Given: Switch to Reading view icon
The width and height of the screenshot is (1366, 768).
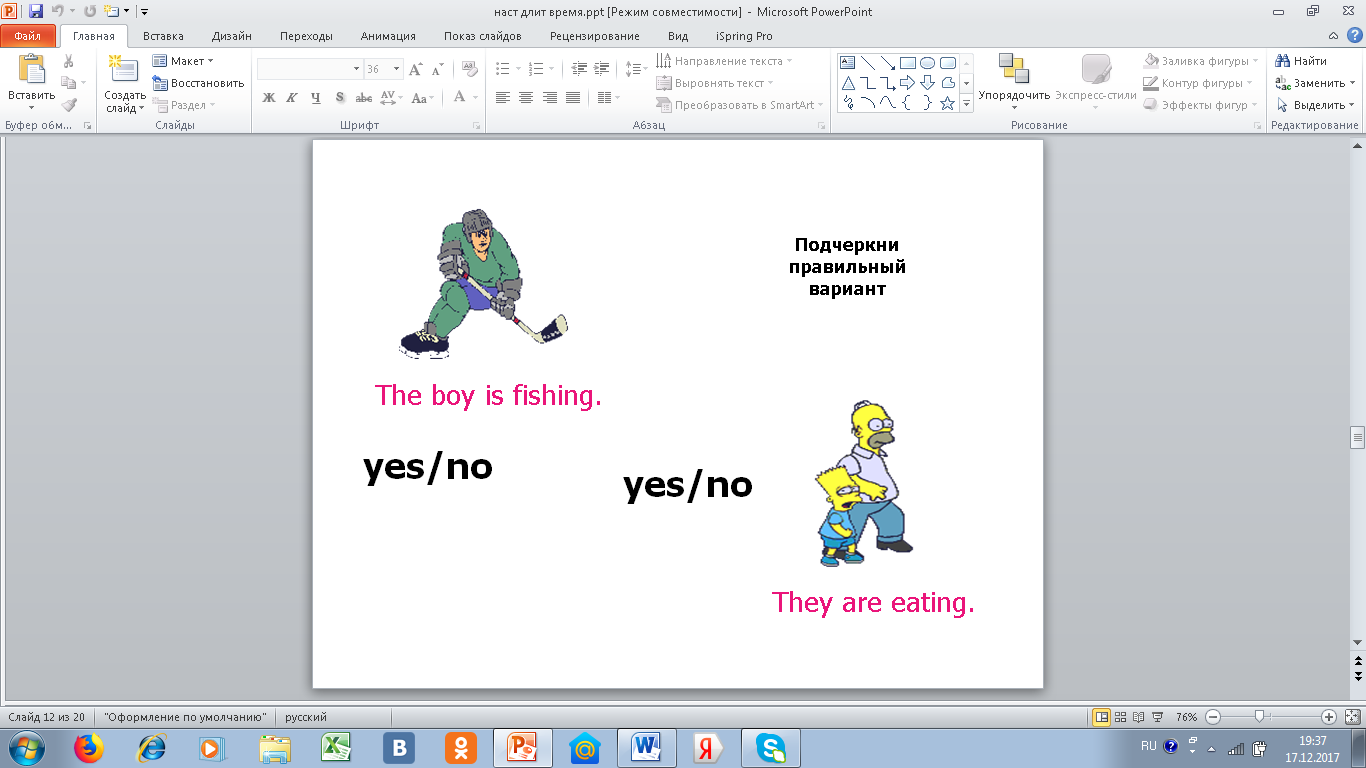Looking at the screenshot, I should click(x=1139, y=717).
